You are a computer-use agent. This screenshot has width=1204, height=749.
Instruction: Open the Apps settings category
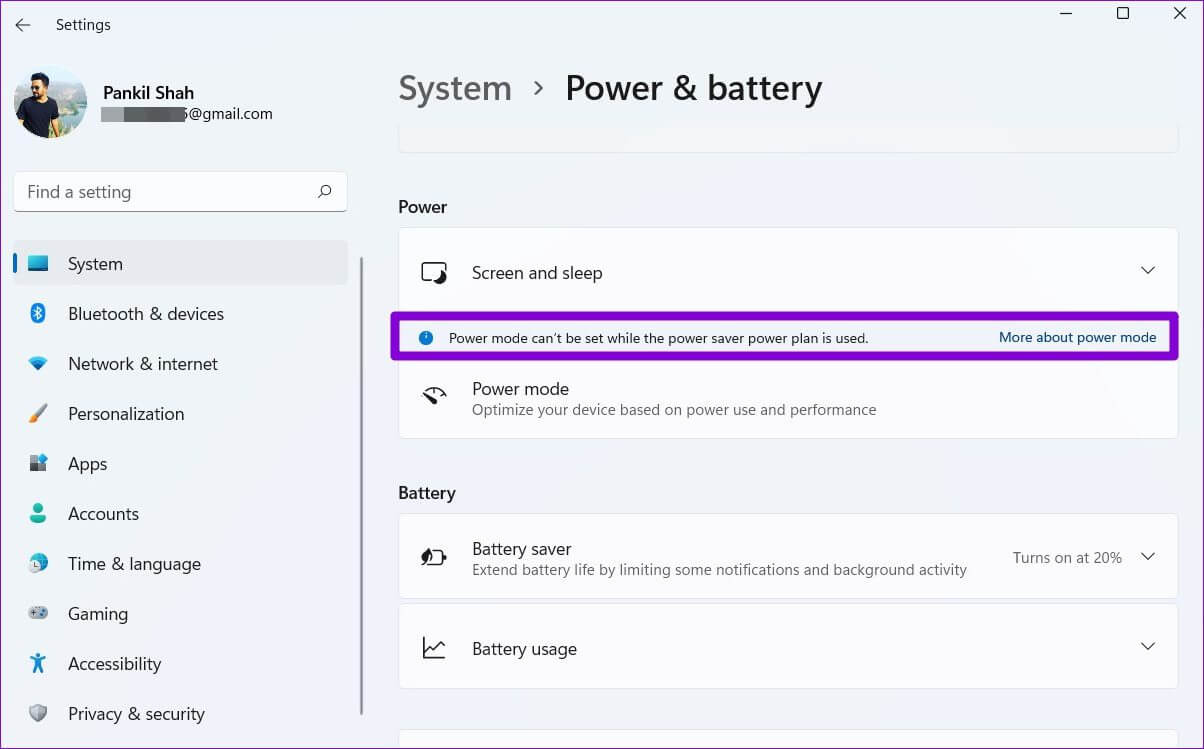click(87, 464)
